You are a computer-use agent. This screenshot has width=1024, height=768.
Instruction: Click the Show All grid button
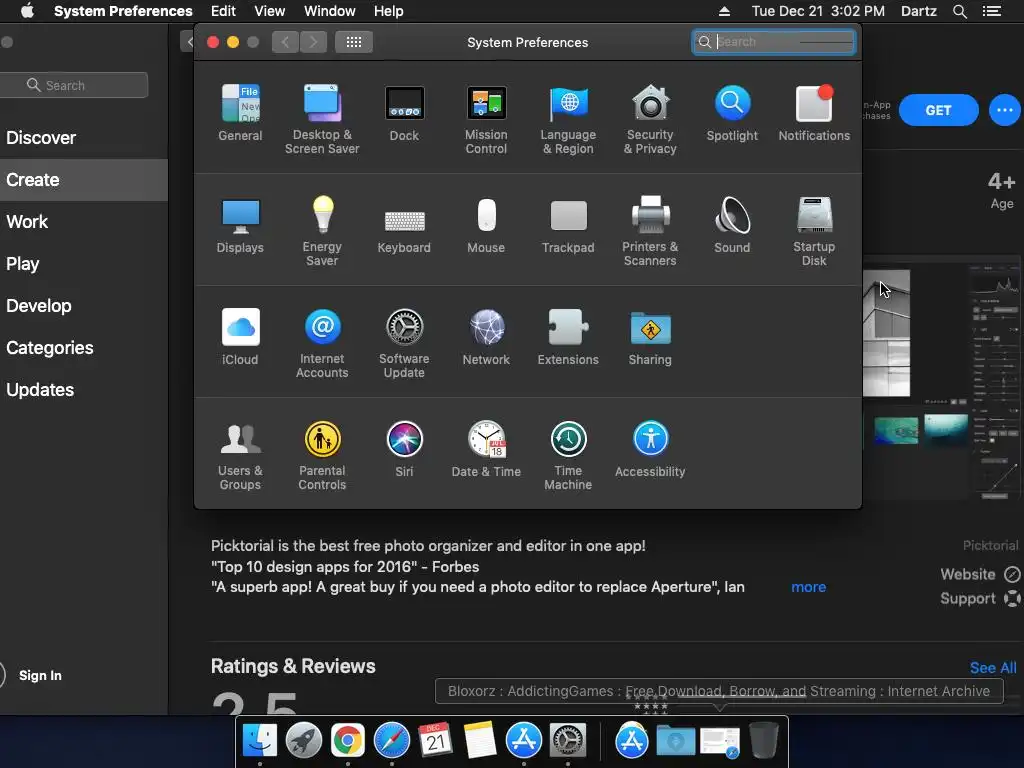coord(354,42)
